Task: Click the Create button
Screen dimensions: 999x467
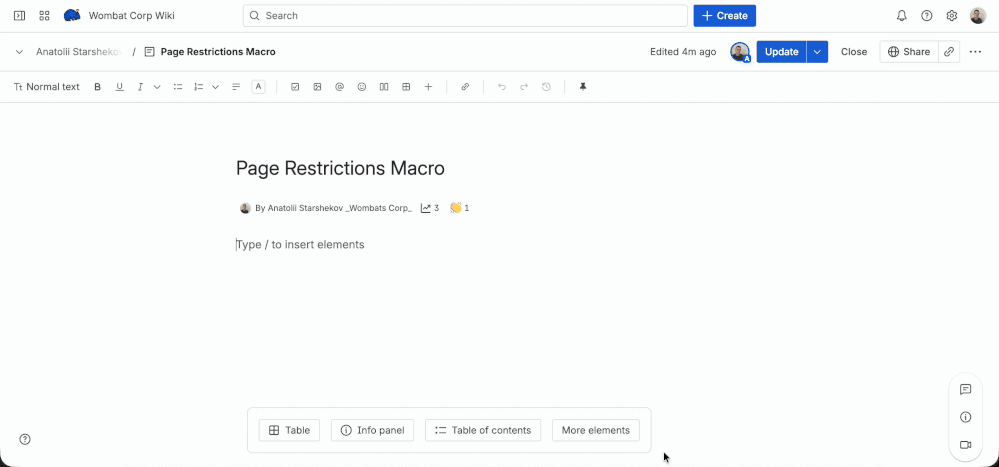Action: pos(724,15)
